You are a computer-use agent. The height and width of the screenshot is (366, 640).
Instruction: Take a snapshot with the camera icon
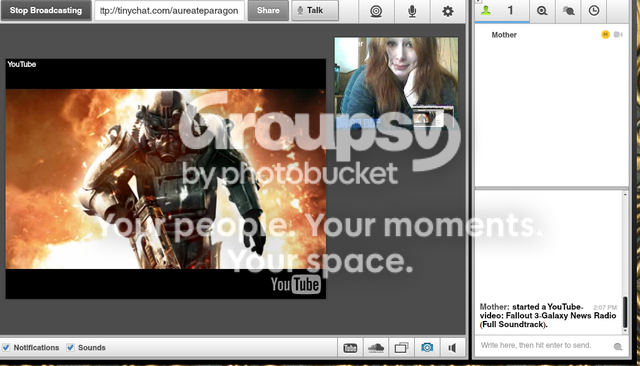click(x=427, y=348)
